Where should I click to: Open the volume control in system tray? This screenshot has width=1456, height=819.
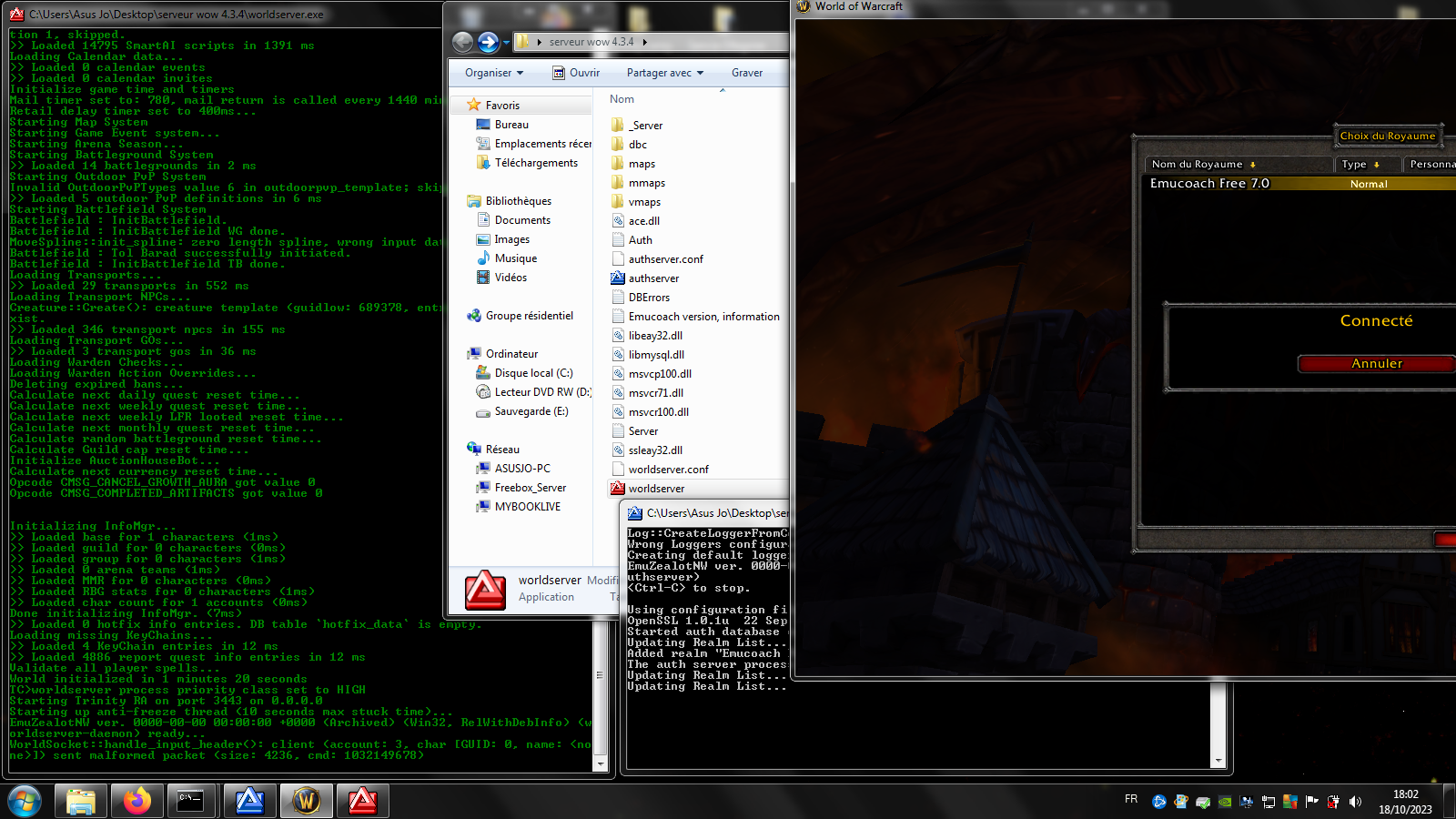coord(1355,802)
